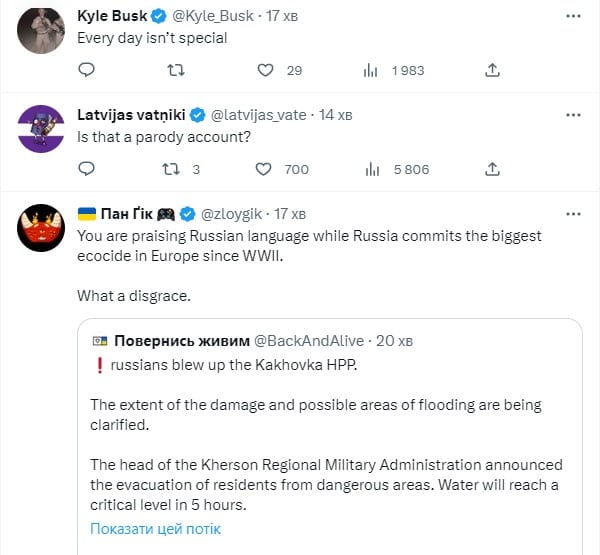Reply to Kyle Busk's tweet
The width and height of the screenshot is (600, 555).
click(x=87, y=70)
